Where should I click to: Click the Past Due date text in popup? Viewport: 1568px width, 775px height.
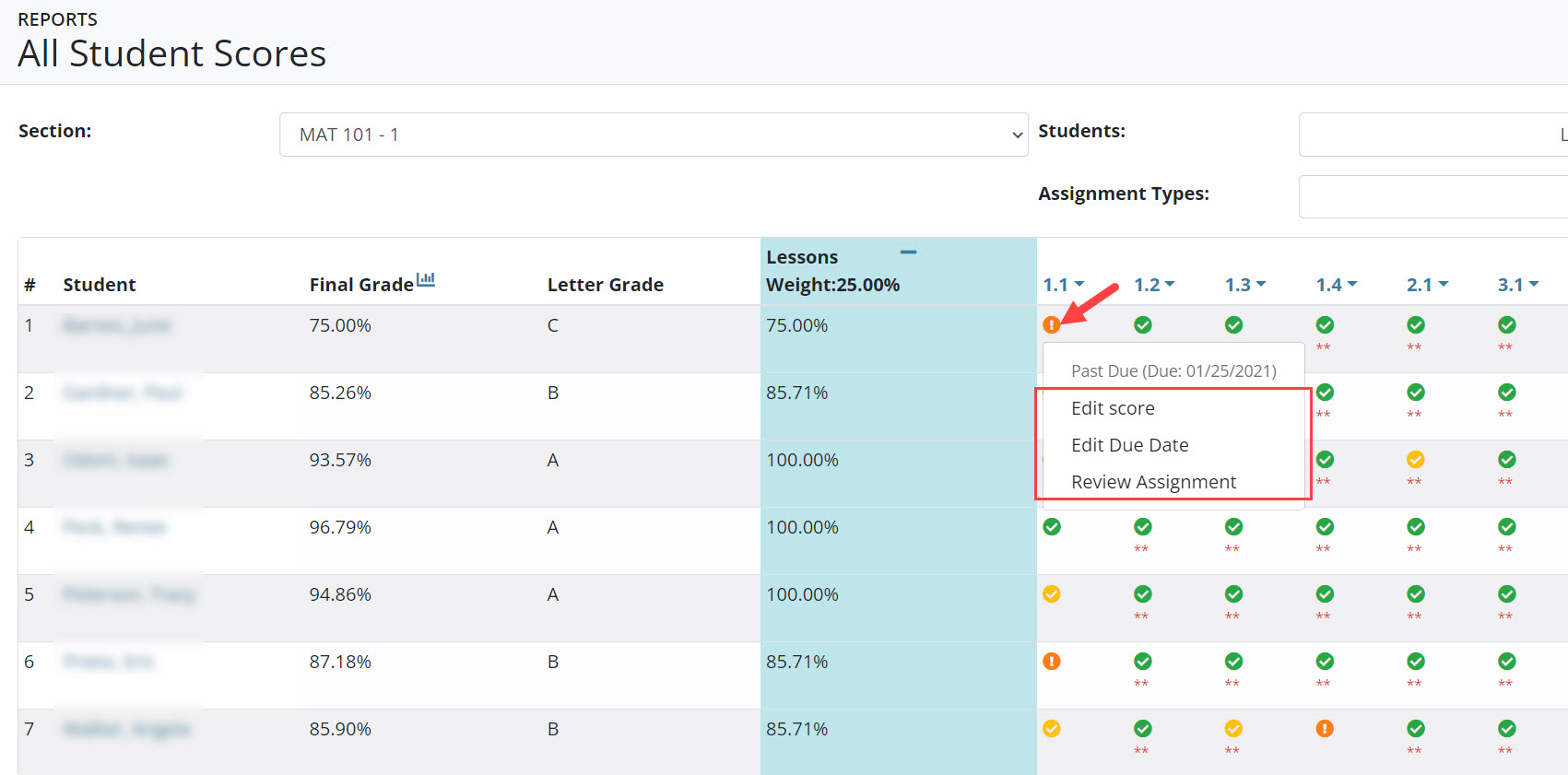(1173, 371)
